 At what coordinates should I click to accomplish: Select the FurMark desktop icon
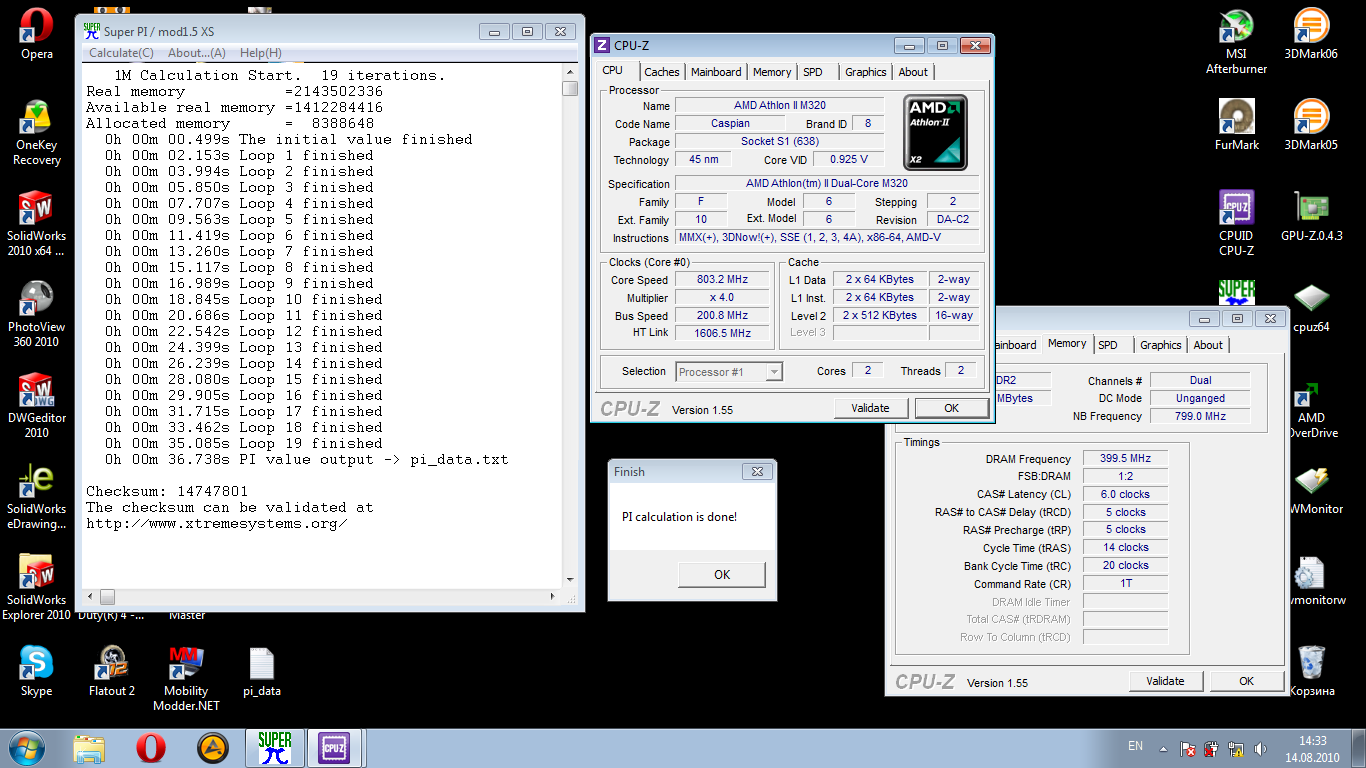pos(1236,124)
